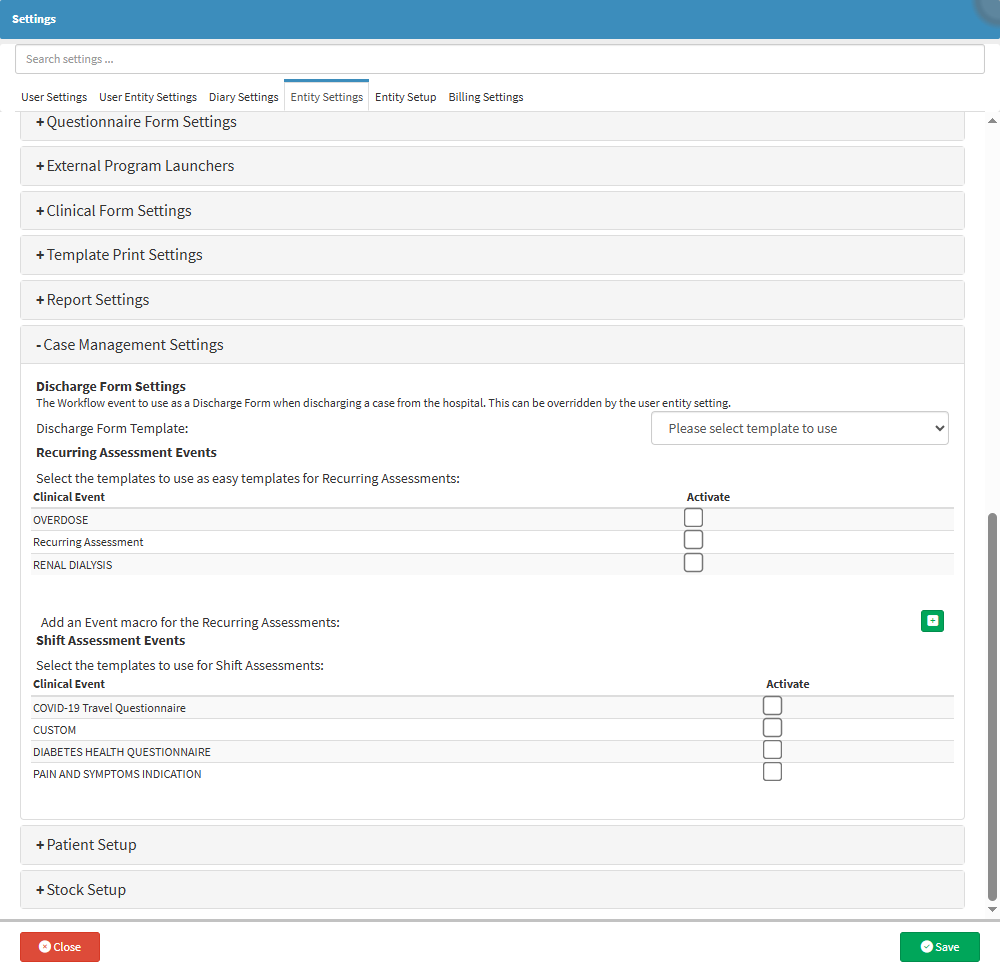The image size is (1000, 972).
Task: Focus the Search settings input field
Action: click(x=500, y=59)
